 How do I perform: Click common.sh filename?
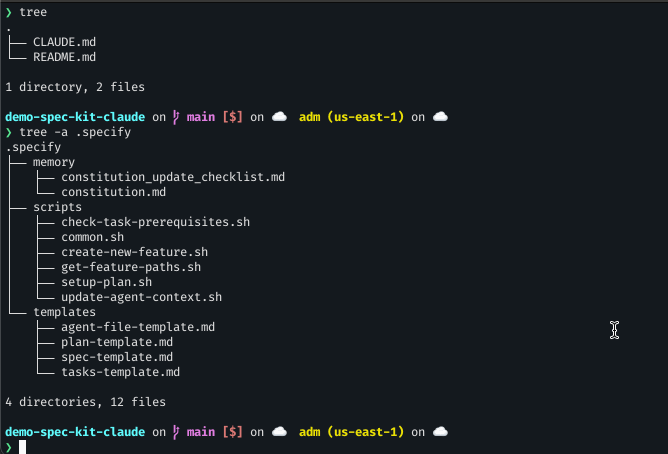[92, 237]
